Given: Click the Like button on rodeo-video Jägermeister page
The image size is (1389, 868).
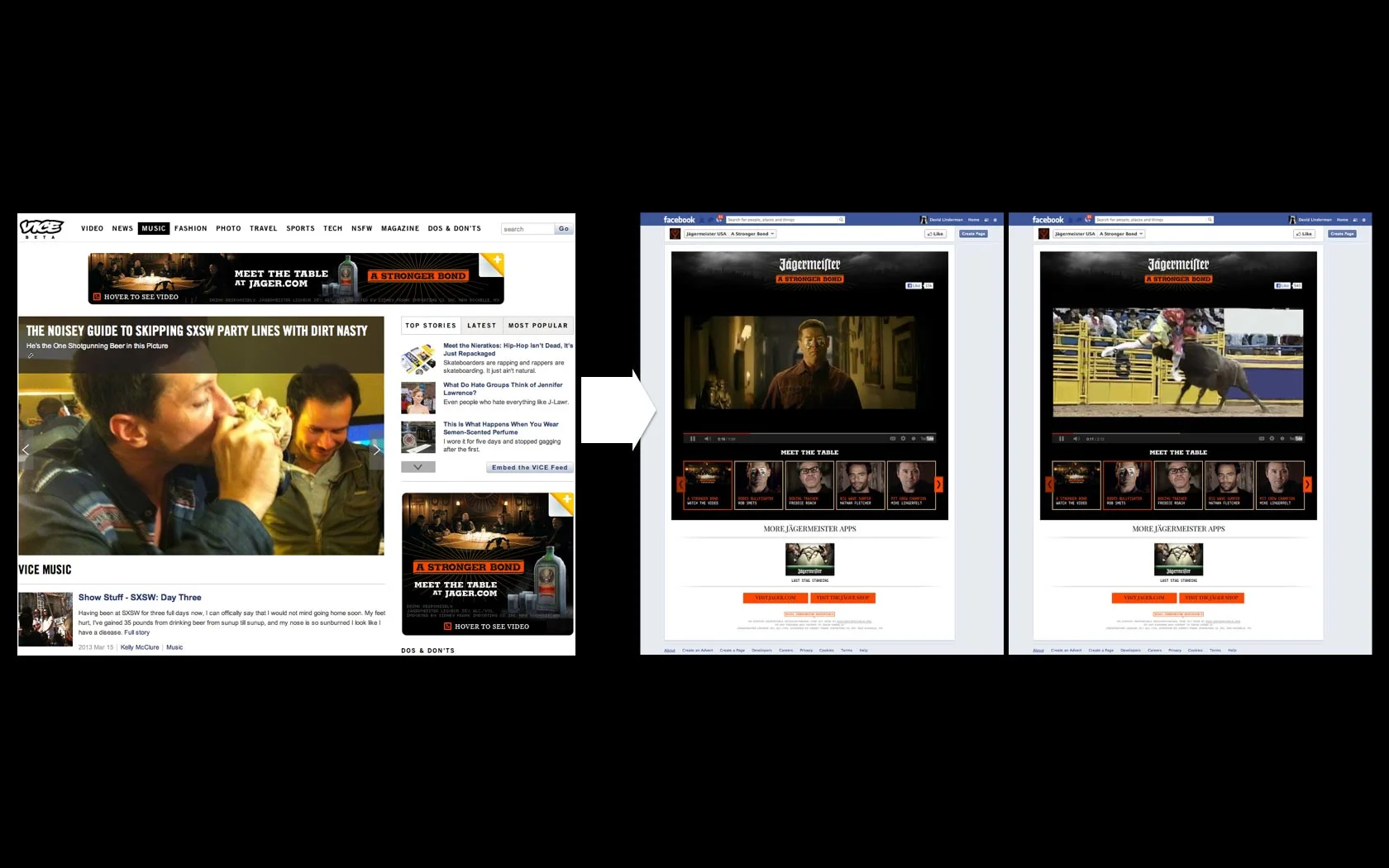Looking at the screenshot, I should (x=1304, y=234).
